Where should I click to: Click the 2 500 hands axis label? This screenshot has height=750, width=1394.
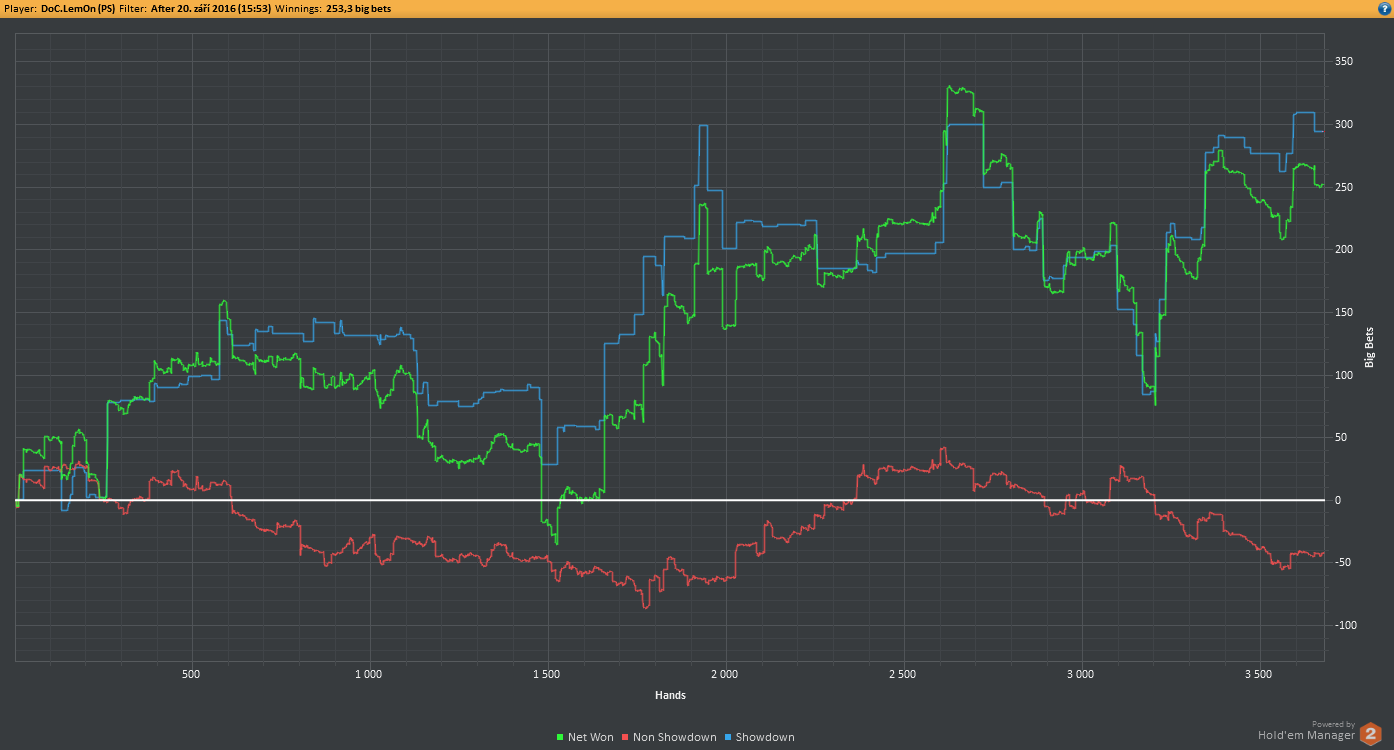point(903,673)
